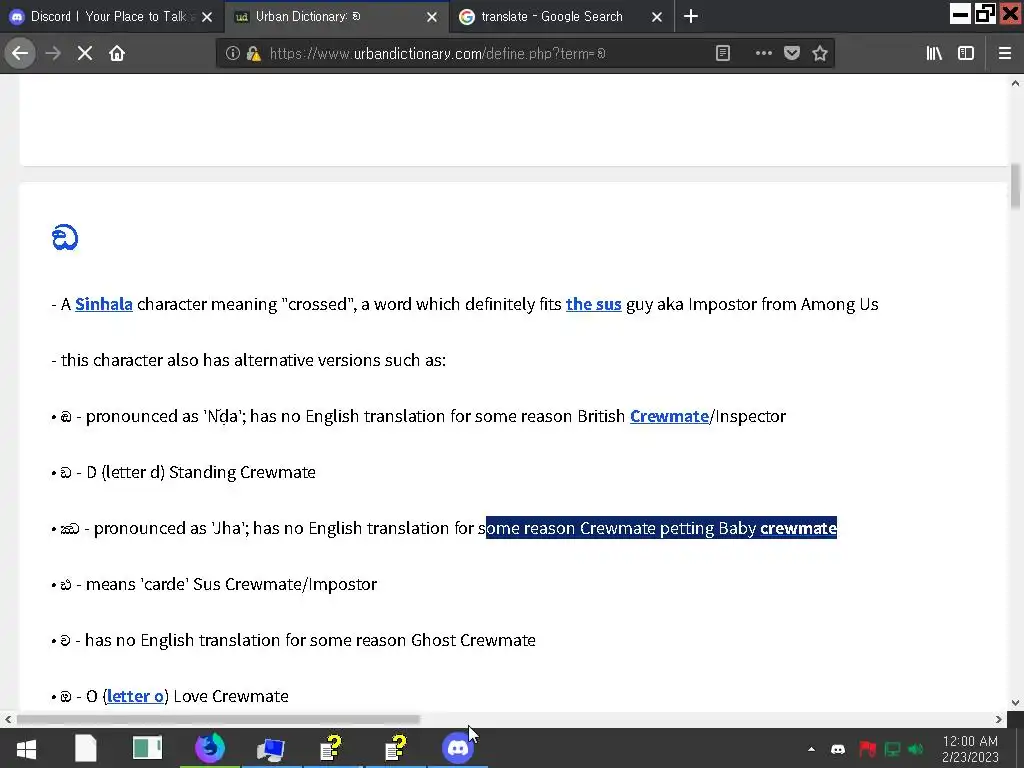This screenshot has height=768, width=1024.
Task: Click the vertical scrollbar thumb
Action: click(x=1016, y=187)
